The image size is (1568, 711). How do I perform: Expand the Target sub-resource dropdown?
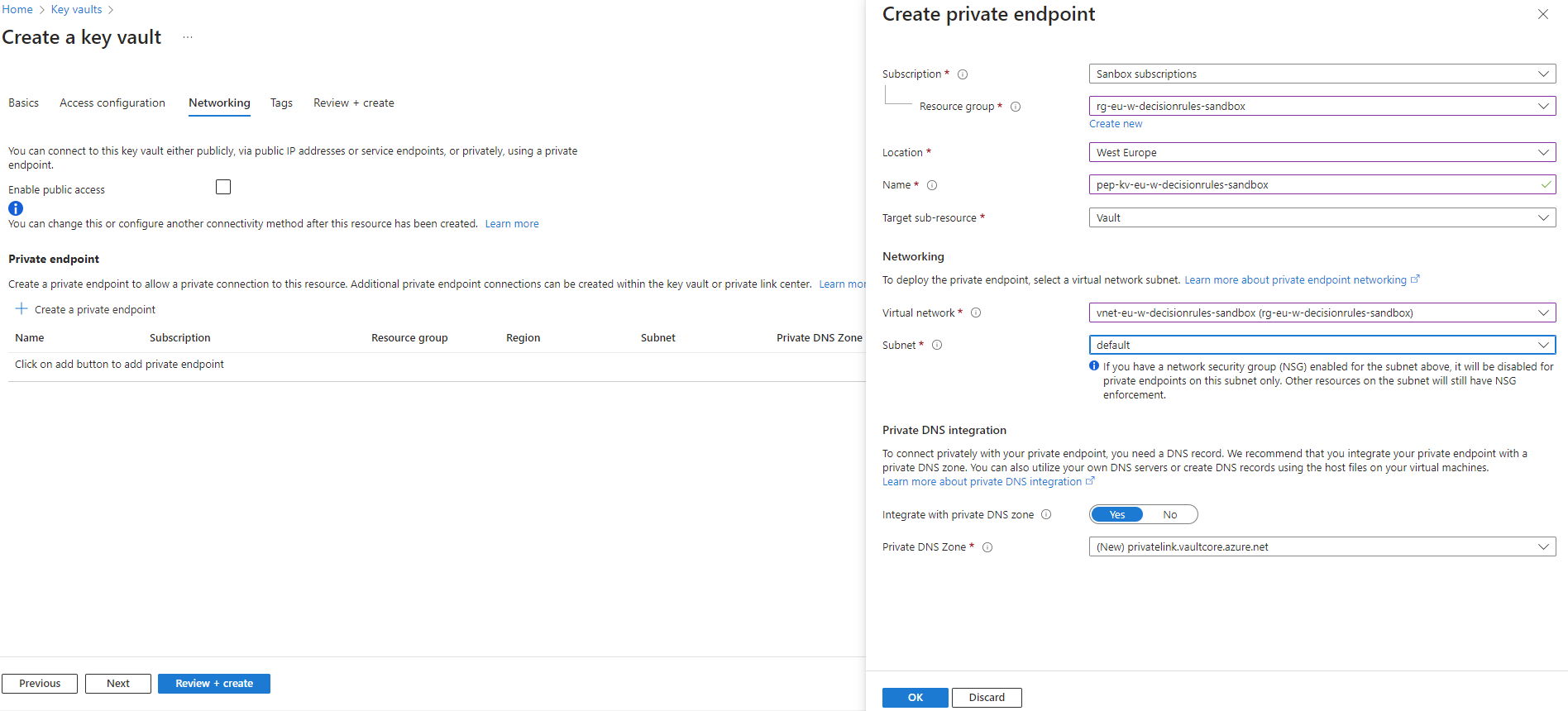point(1322,218)
